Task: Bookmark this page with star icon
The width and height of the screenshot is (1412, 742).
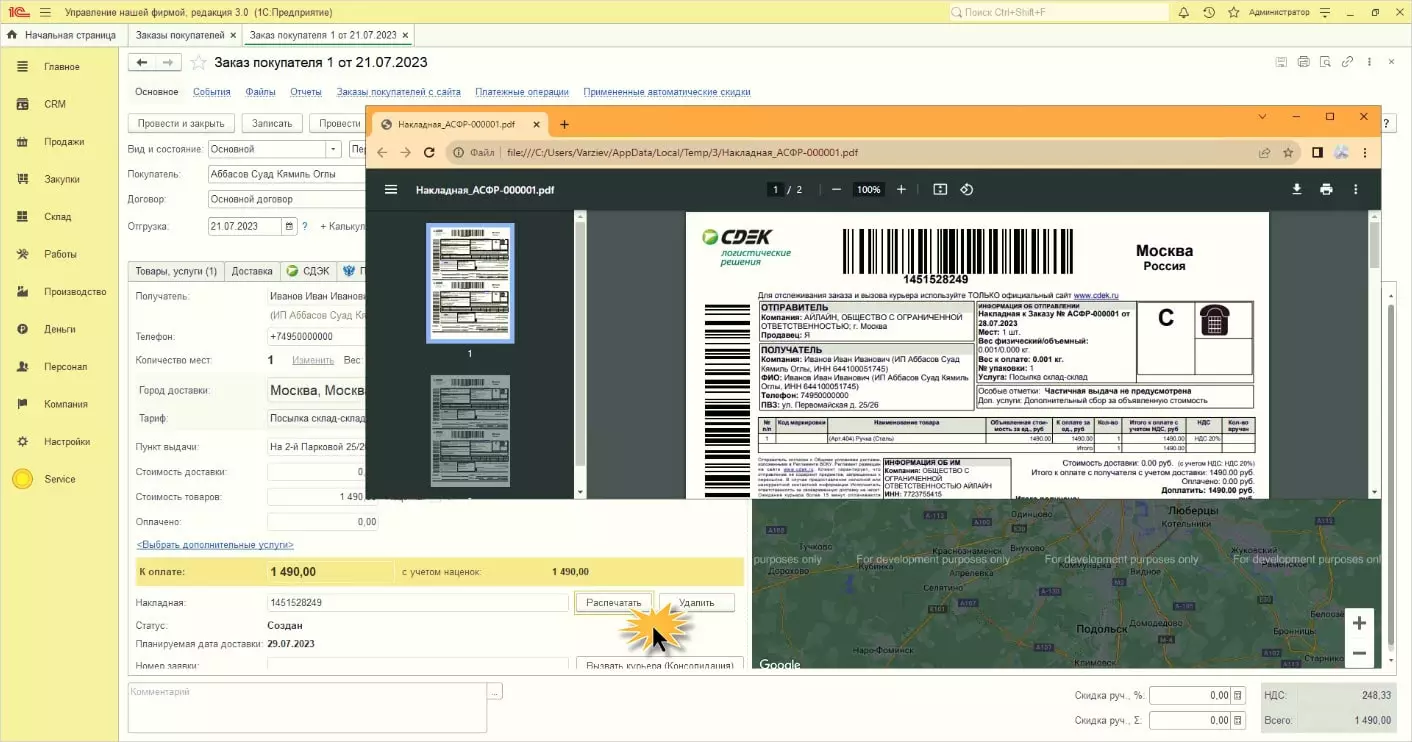Action: click(x=1288, y=153)
